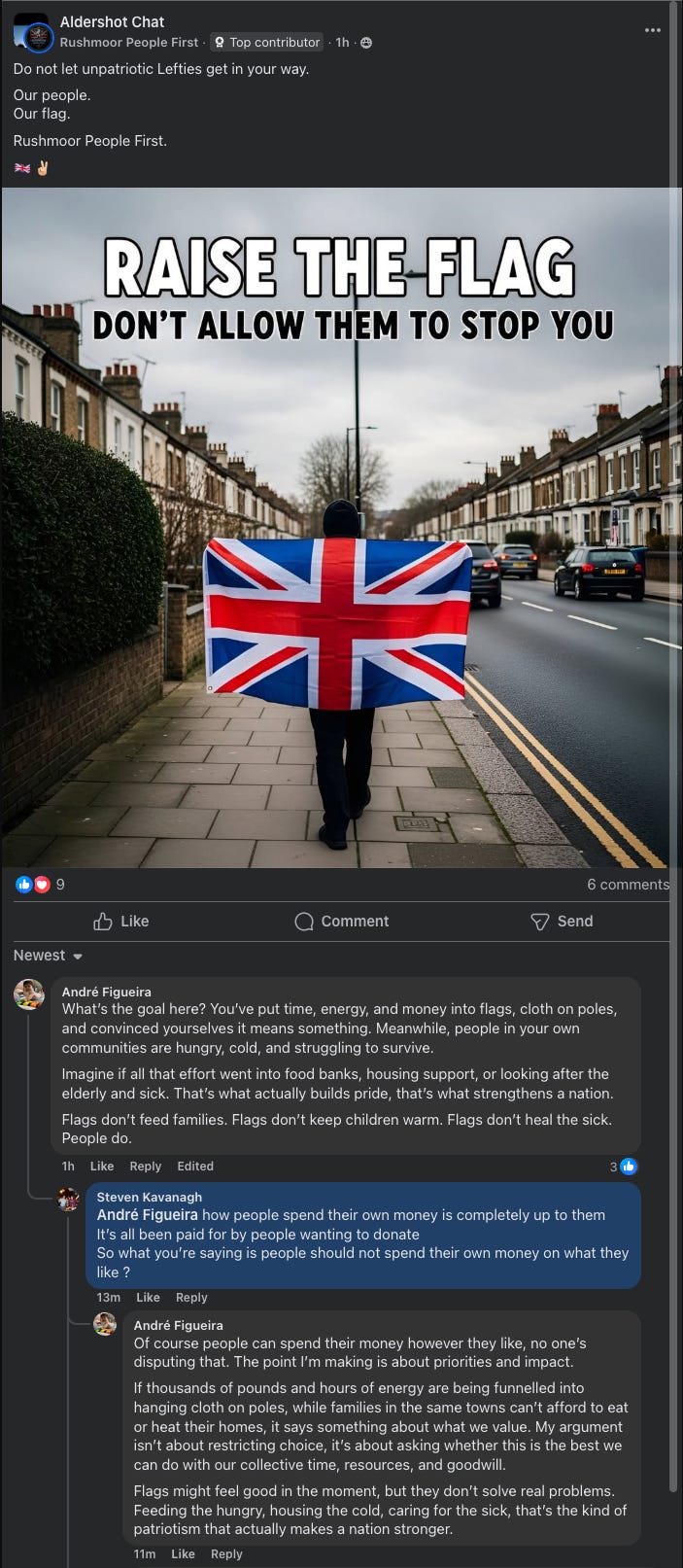View Edited history on André's comment

[x=195, y=1166]
